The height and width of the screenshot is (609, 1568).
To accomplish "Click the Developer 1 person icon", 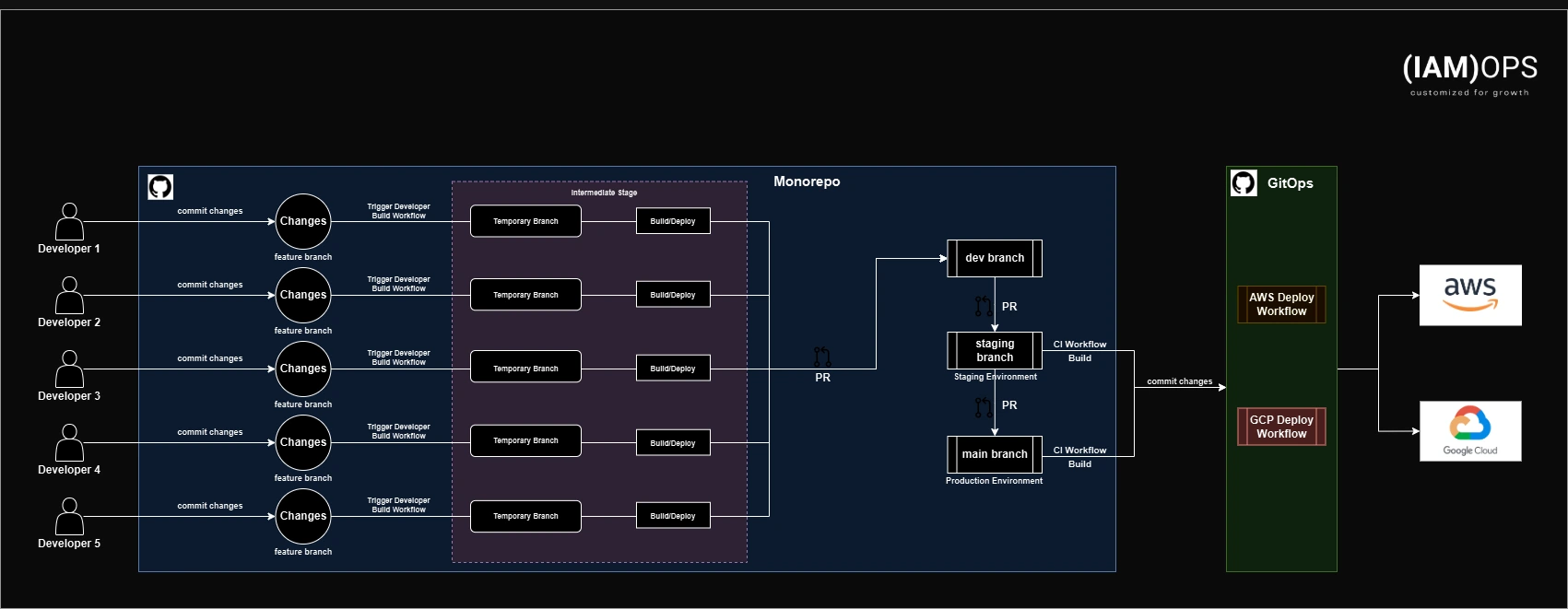I will point(69,222).
